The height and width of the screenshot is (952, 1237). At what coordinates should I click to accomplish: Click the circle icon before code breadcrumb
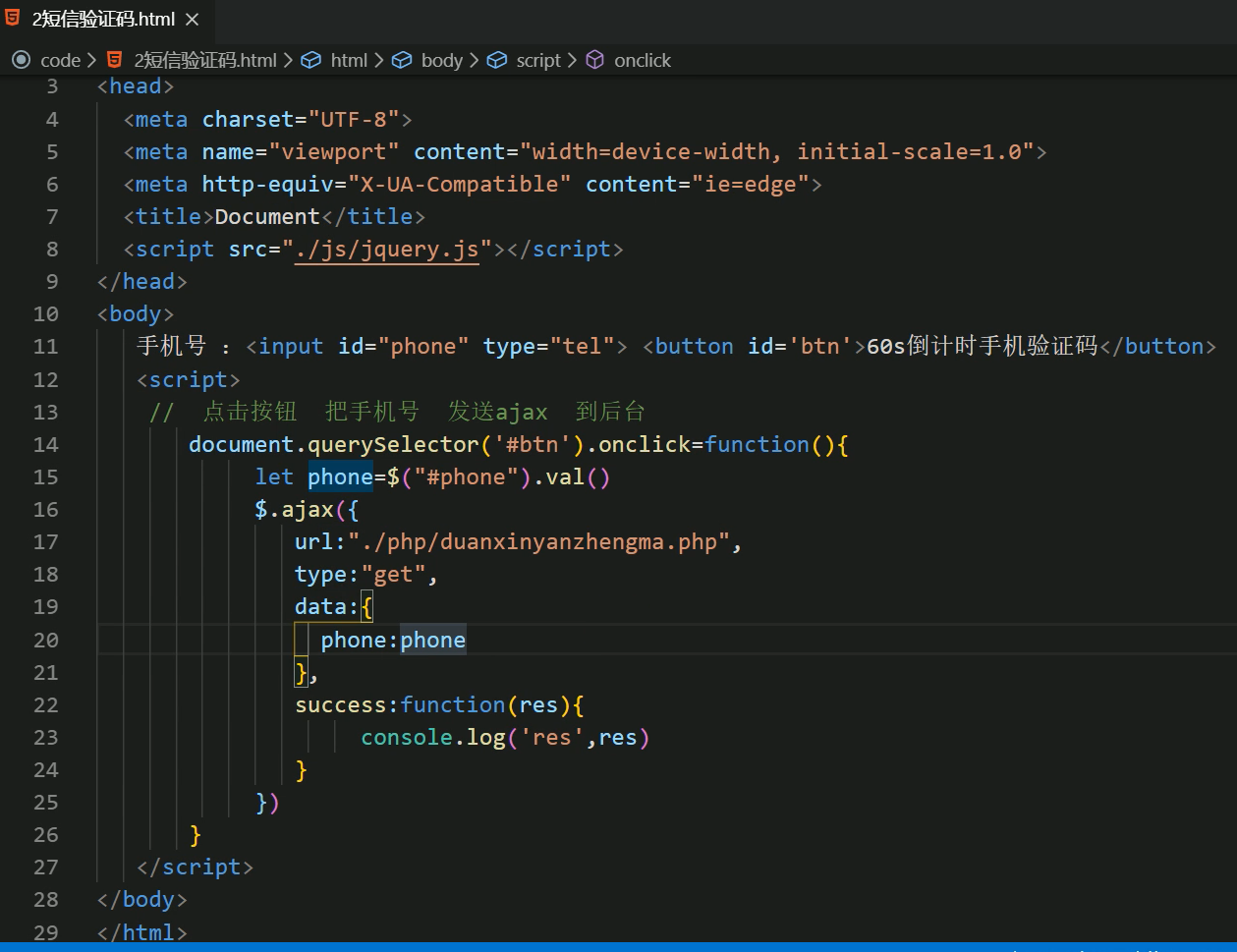21,60
